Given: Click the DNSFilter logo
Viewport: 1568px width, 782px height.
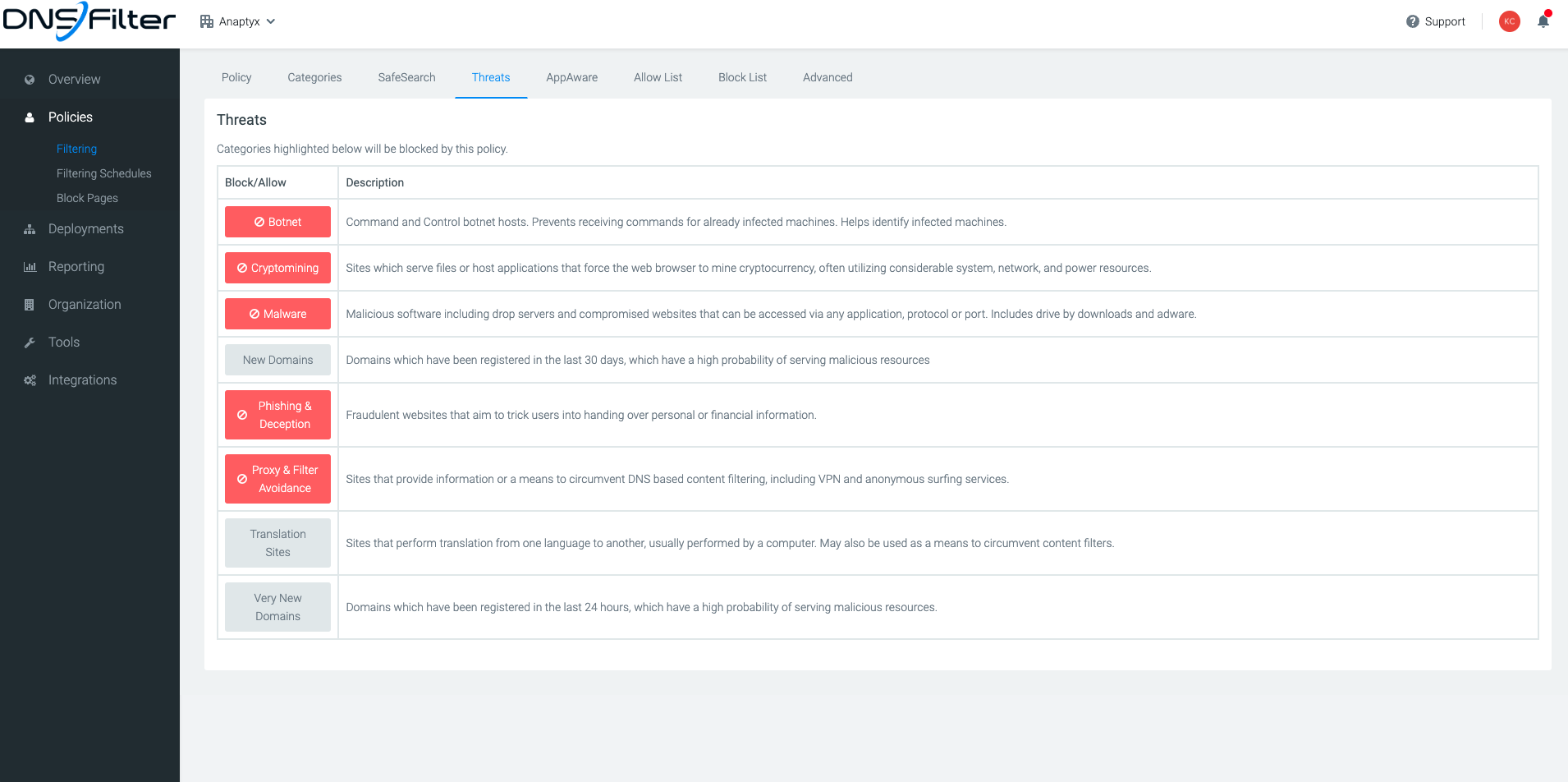Looking at the screenshot, I should [x=89, y=21].
